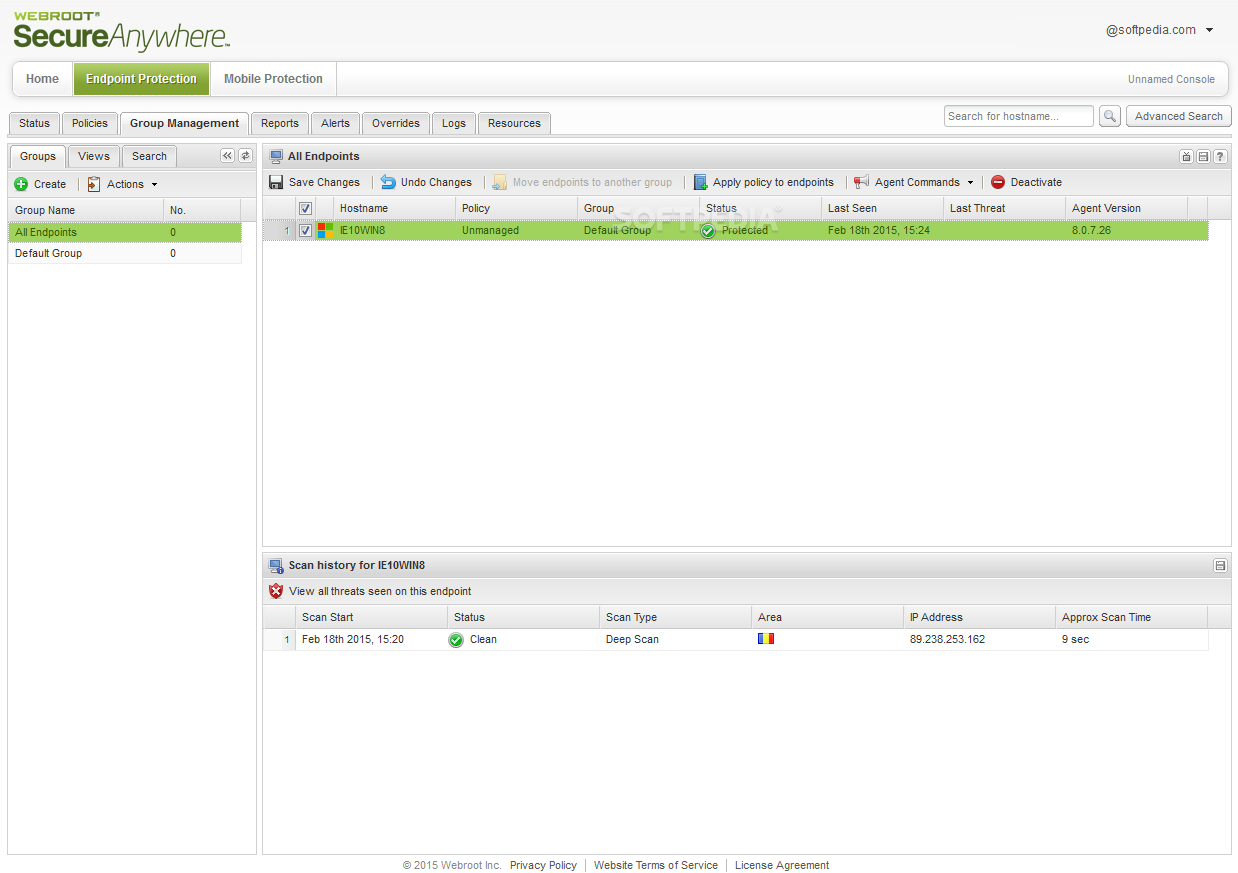Open the Mobile Protection tab
1238x873 pixels.
[273, 79]
